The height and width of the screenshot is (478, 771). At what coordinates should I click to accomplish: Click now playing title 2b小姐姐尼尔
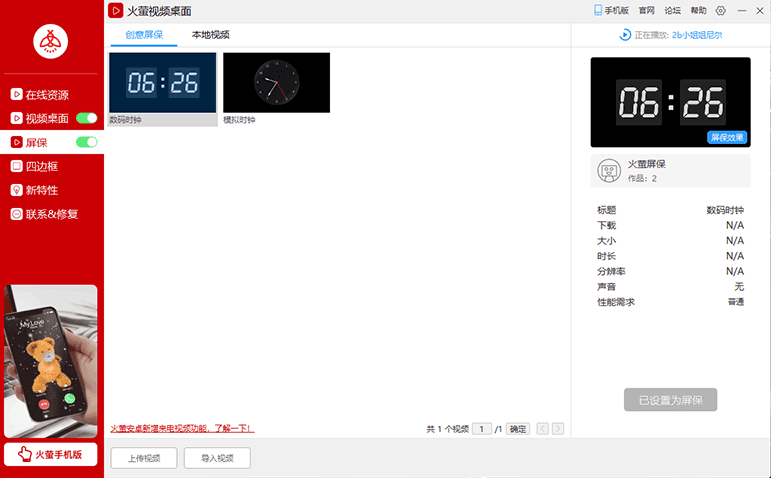click(x=697, y=35)
